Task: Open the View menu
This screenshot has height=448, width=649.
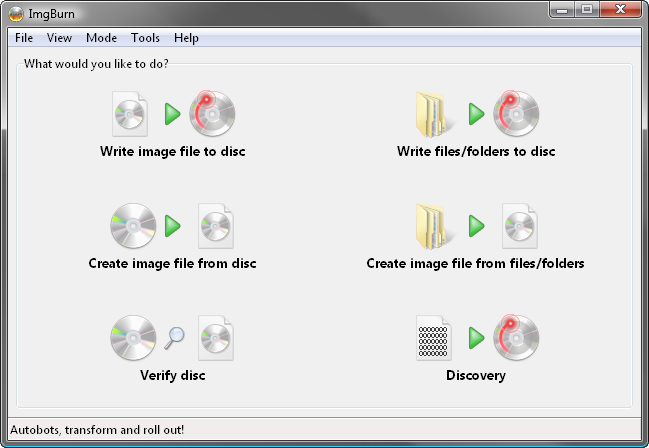Action: (59, 38)
